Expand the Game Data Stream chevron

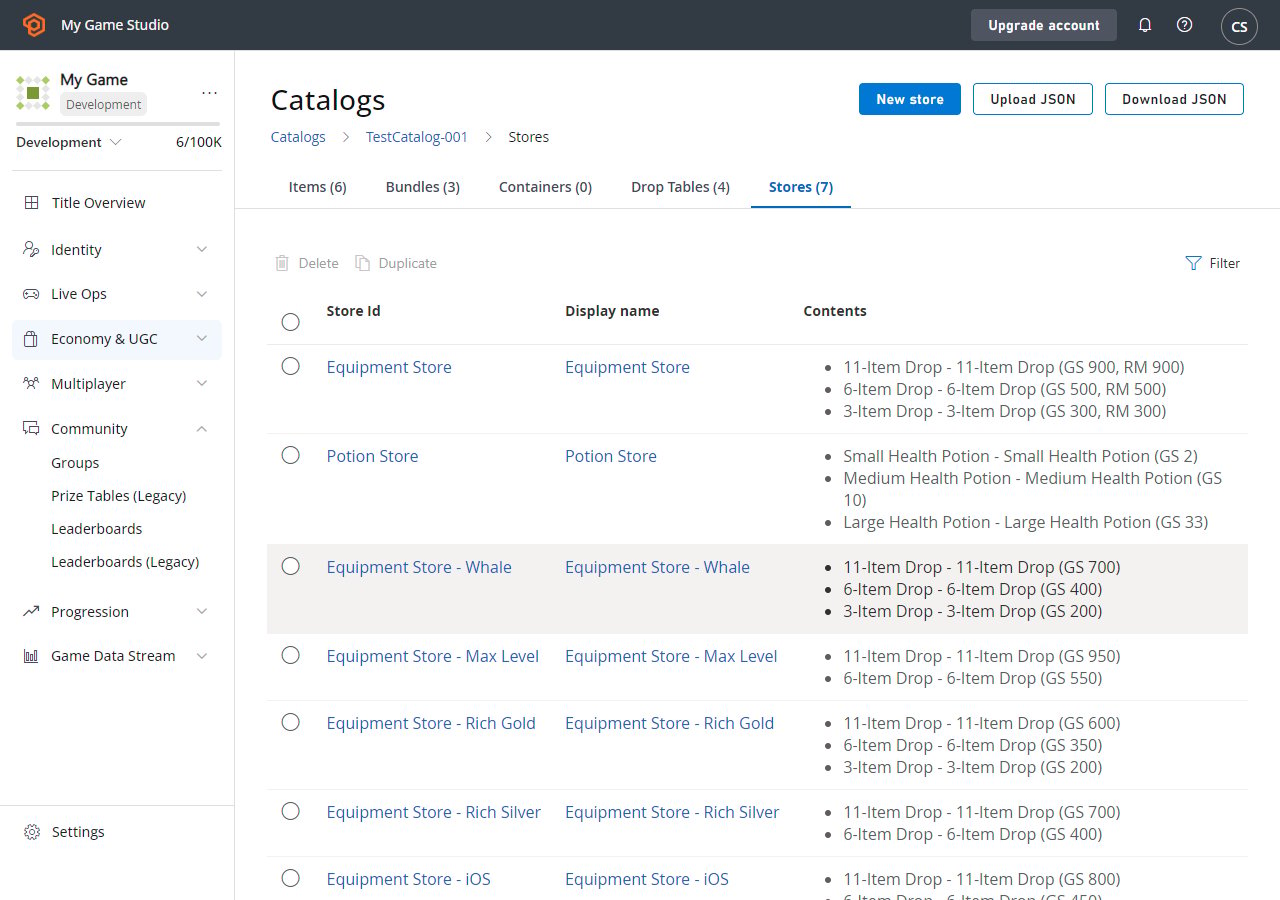click(x=202, y=656)
